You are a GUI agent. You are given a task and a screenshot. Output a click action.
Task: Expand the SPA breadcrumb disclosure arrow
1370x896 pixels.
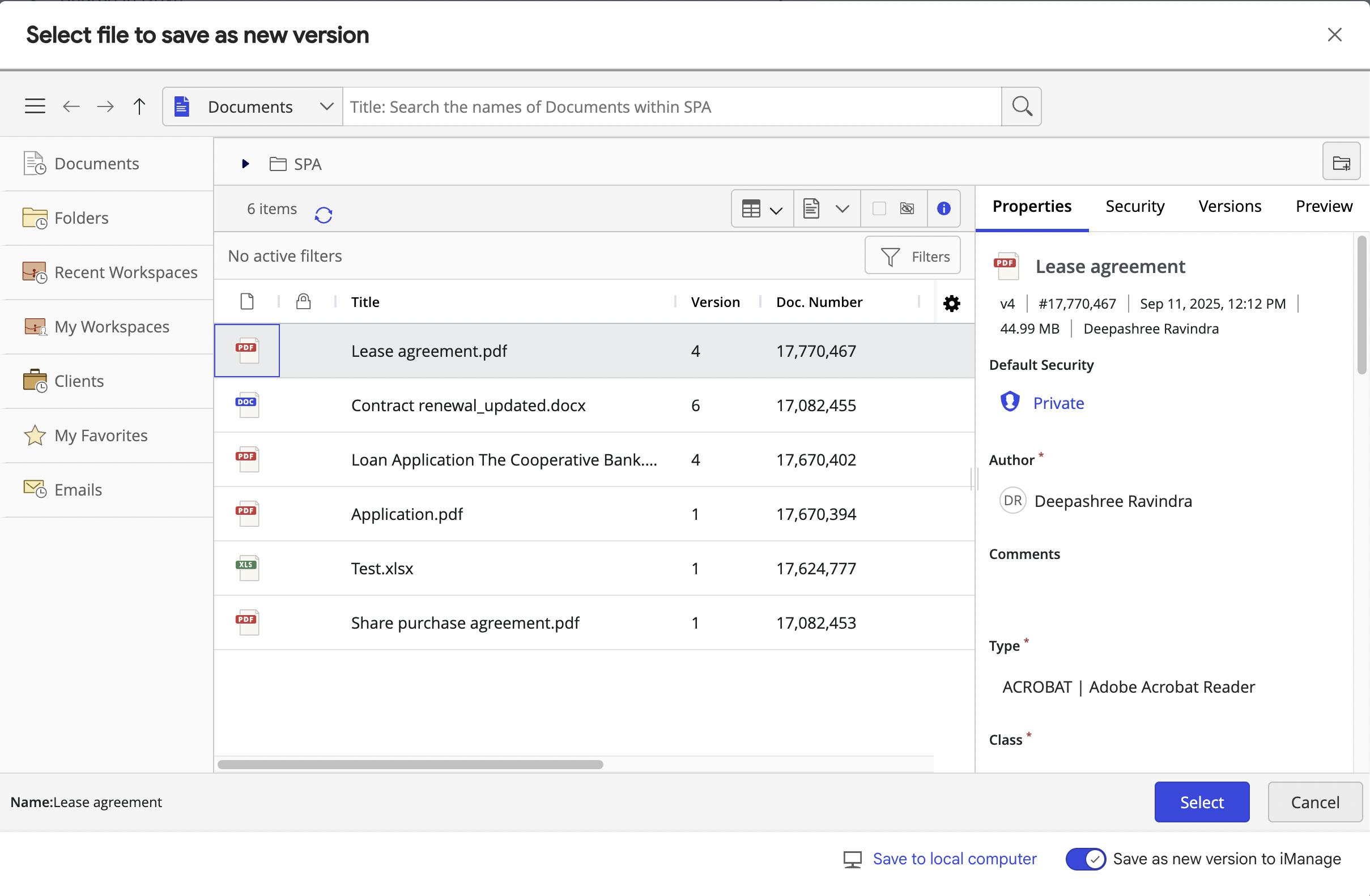coord(244,164)
